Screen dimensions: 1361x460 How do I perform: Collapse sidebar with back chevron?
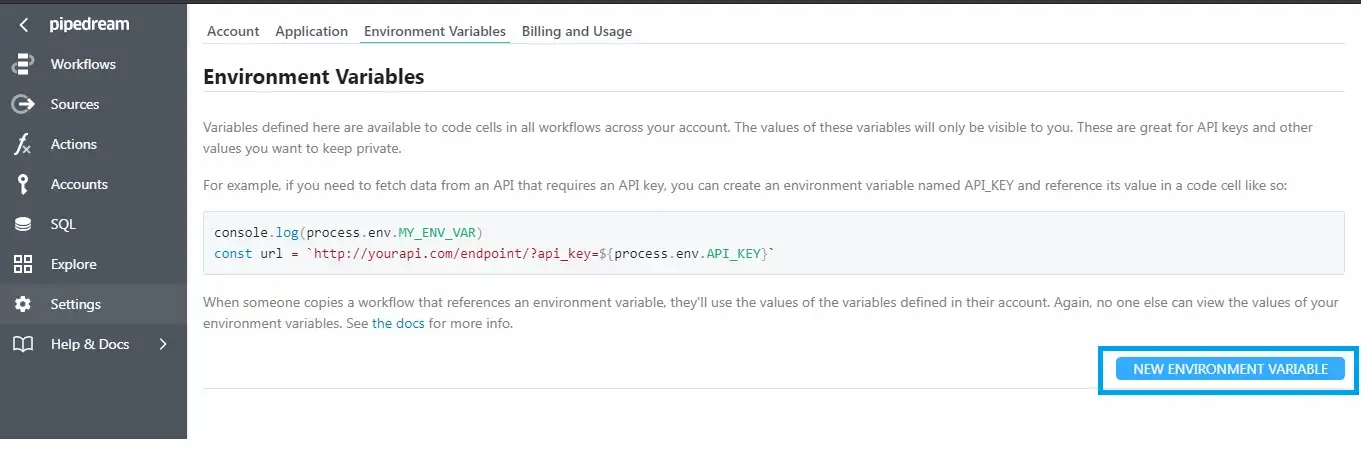[23, 25]
